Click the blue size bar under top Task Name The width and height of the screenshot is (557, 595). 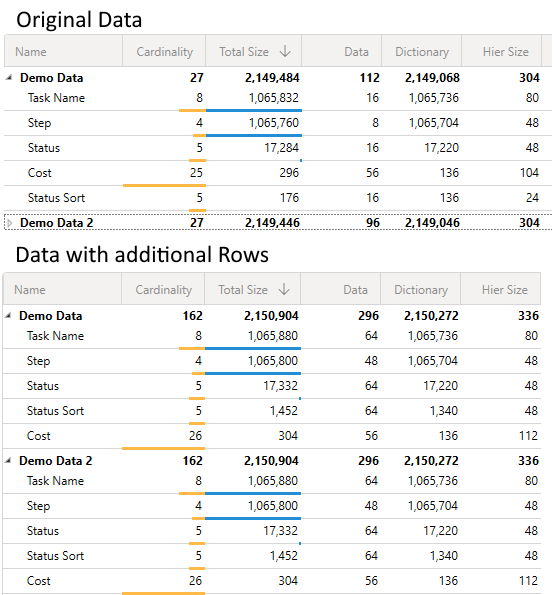click(x=254, y=110)
